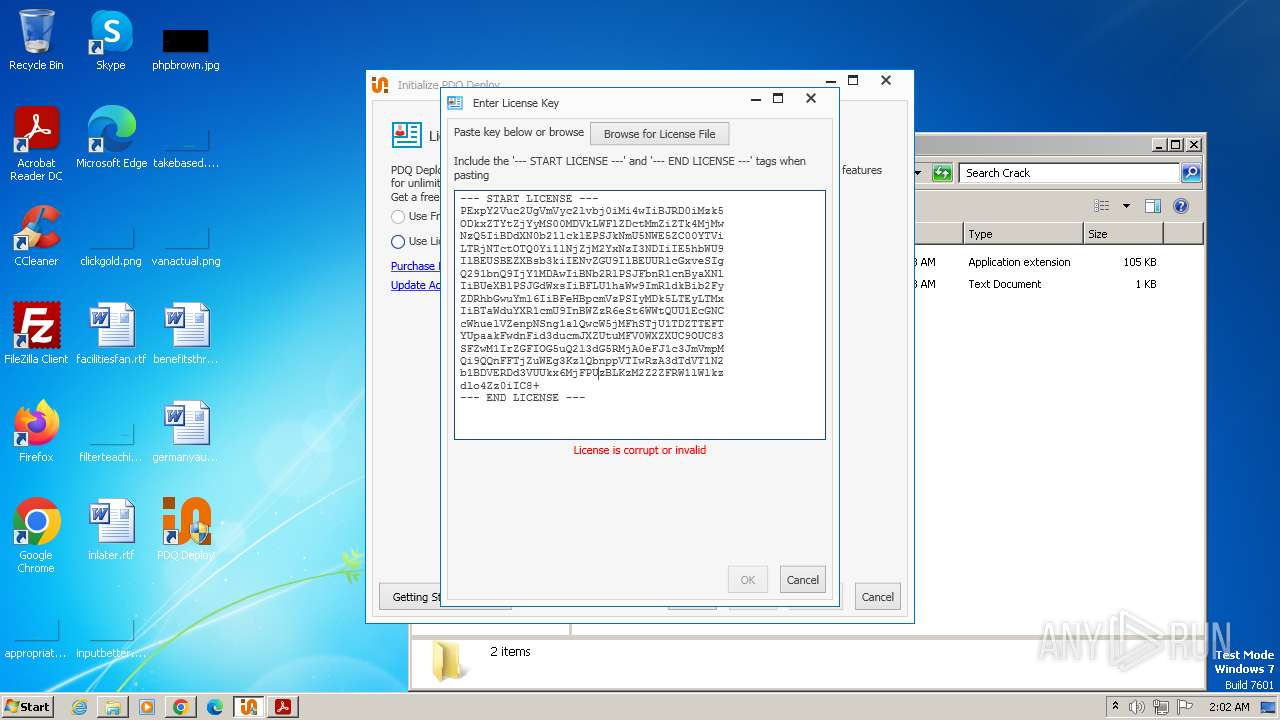1280x720 pixels.
Task: Click Chrome icon in taskbar
Action: (x=181, y=707)
